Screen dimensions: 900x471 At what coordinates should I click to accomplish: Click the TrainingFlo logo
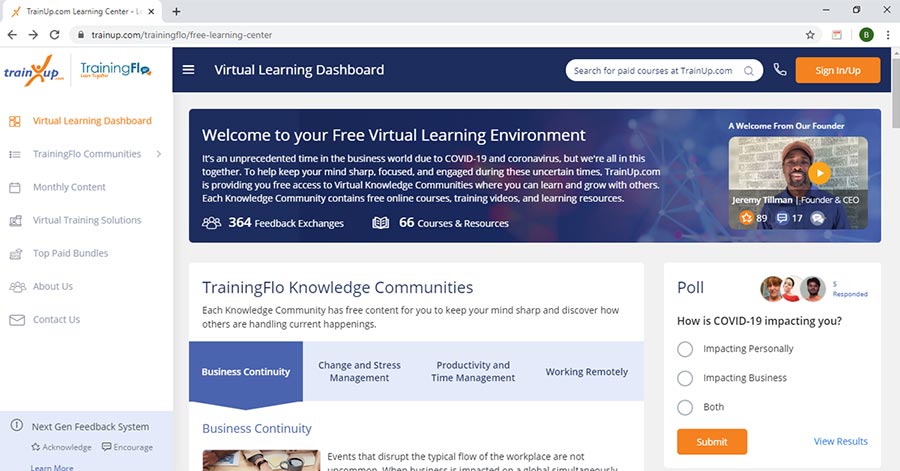[x=115, y=70]
